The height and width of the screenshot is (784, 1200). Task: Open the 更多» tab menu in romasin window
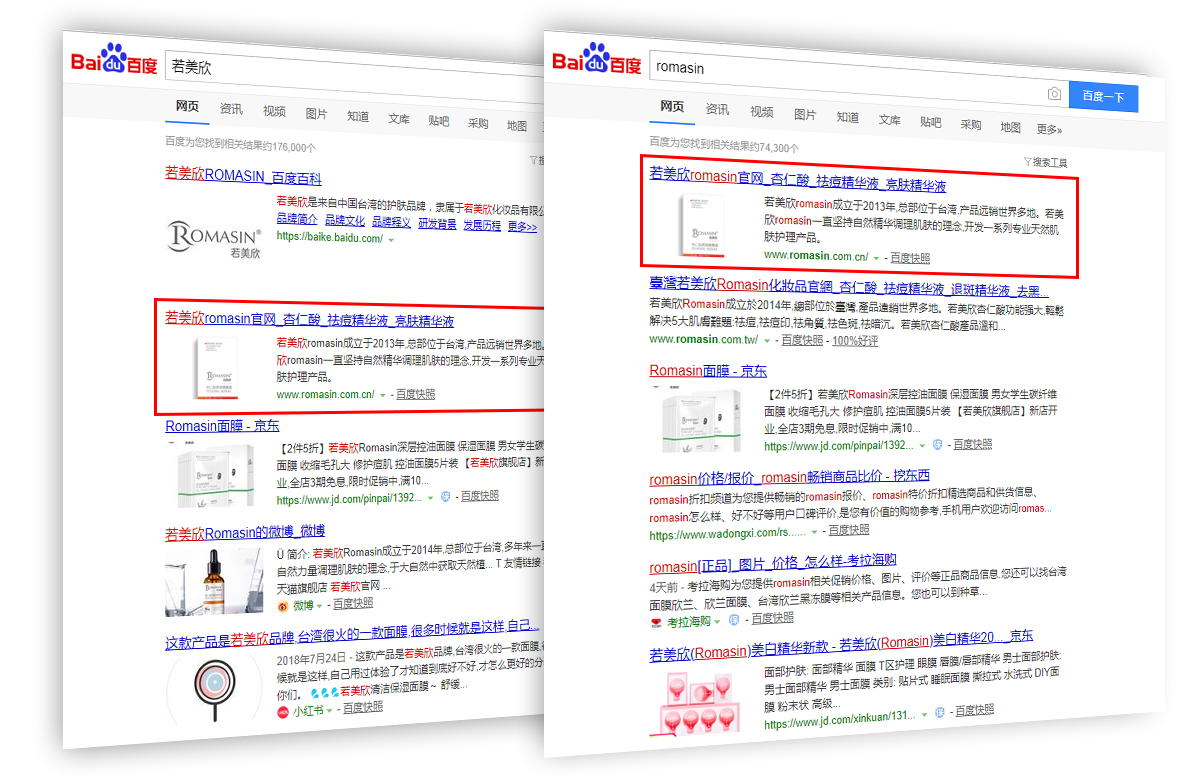click(x=1049, y=129)
